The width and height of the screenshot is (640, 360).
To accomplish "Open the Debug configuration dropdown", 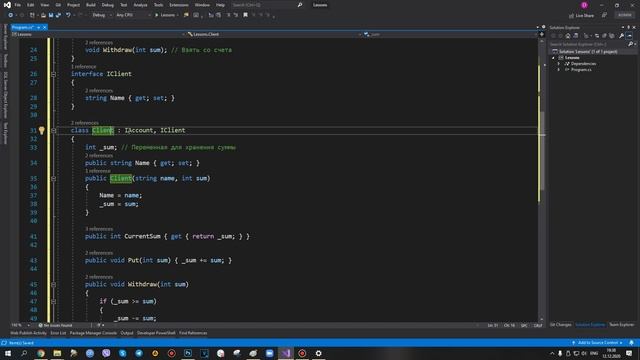I will coord(102,15).
